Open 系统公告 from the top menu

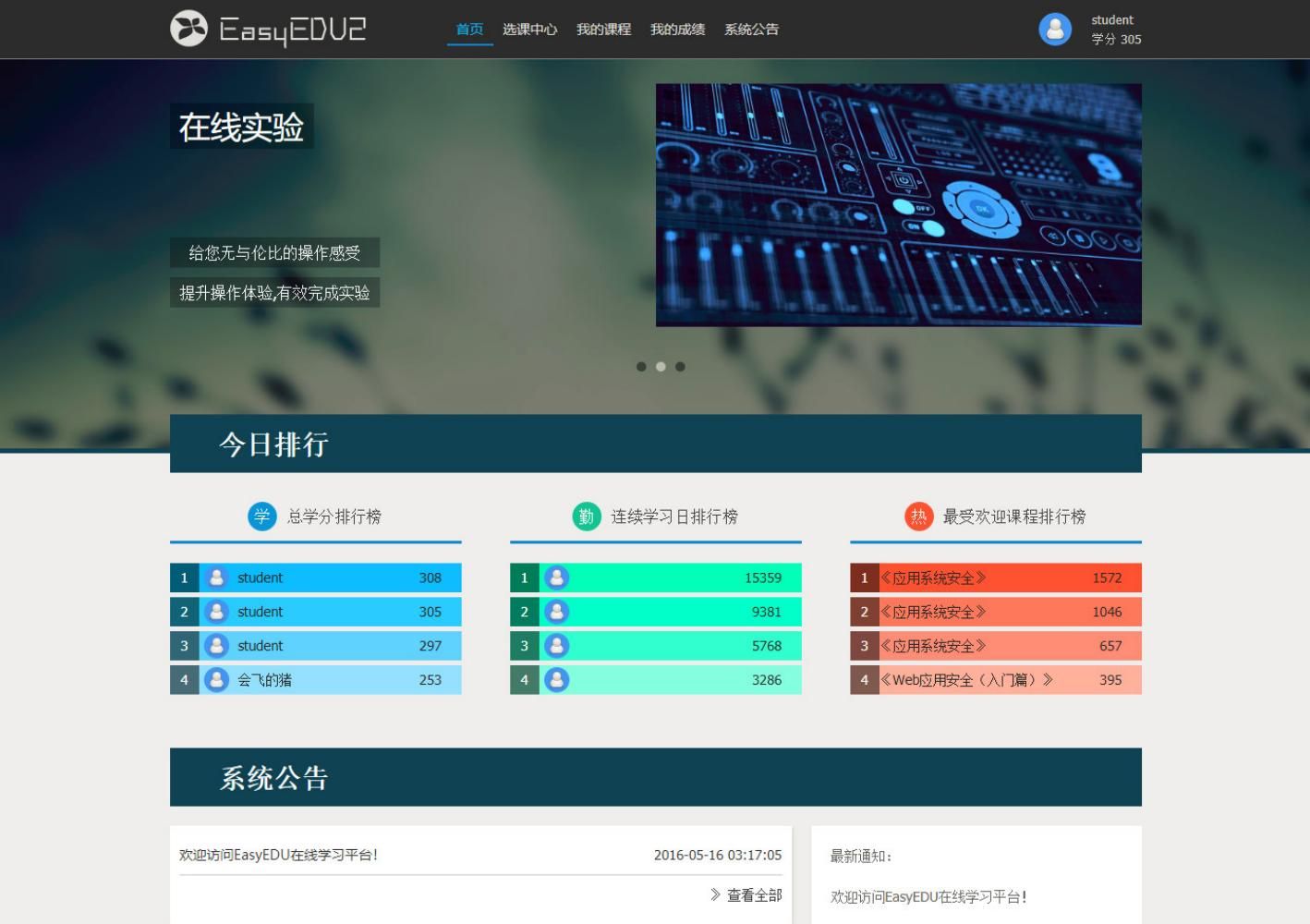pos(751,30)
